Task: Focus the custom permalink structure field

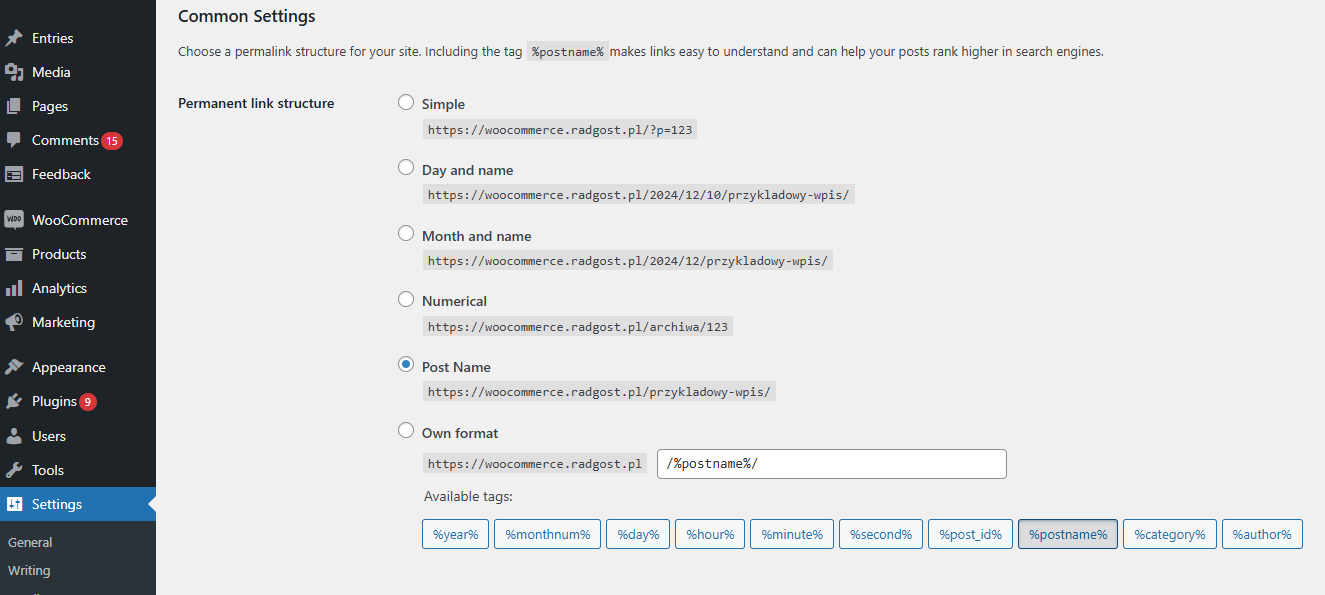Action: pyautogui.click(x=831, y=464)
